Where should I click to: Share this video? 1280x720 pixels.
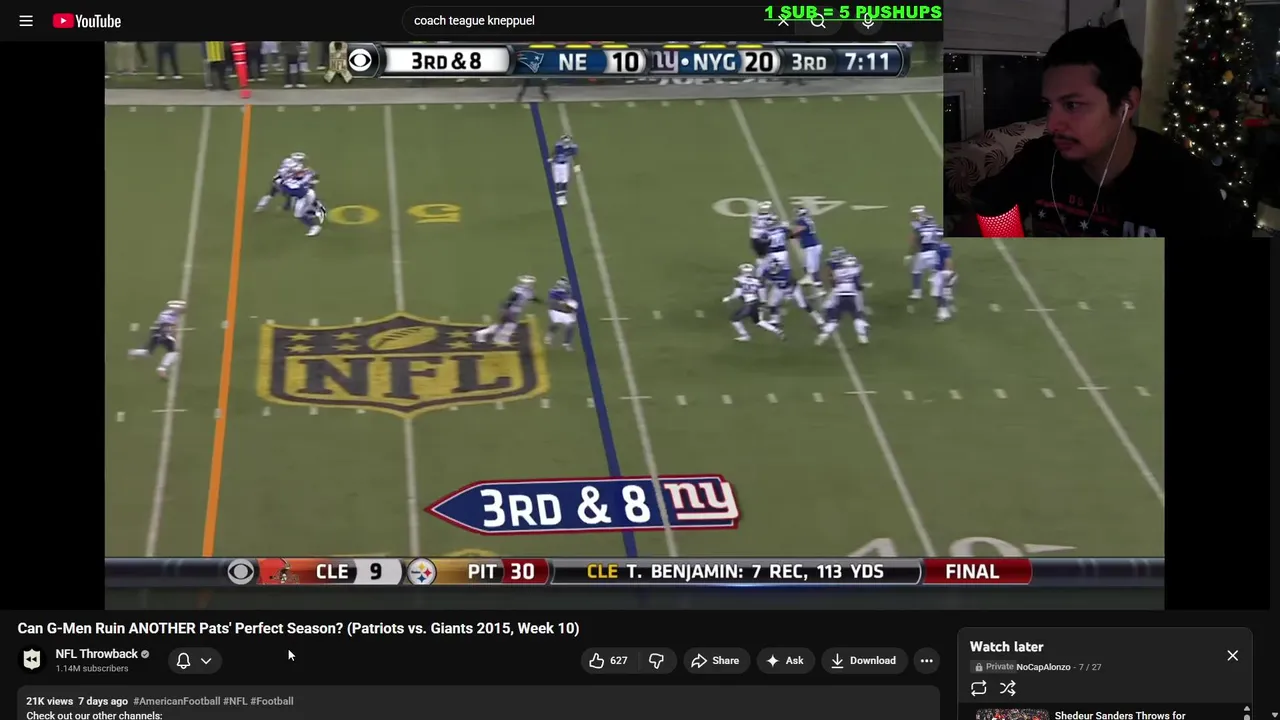[x=715, y=660]
